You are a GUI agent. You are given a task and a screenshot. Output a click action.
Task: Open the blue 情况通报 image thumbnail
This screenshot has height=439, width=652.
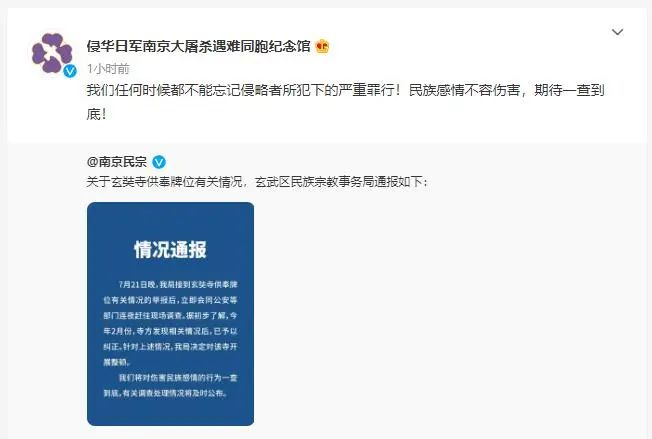[170, 314]
